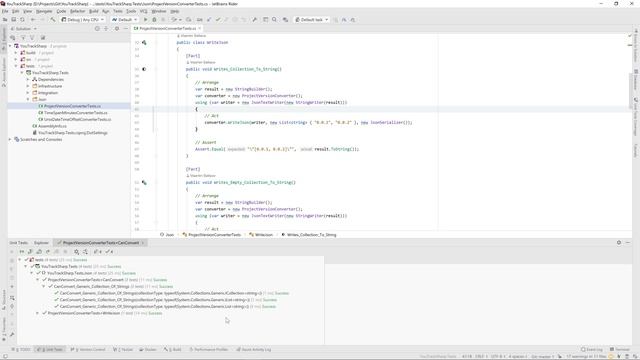Open Event Log in status bar

[x=591, y=349]
